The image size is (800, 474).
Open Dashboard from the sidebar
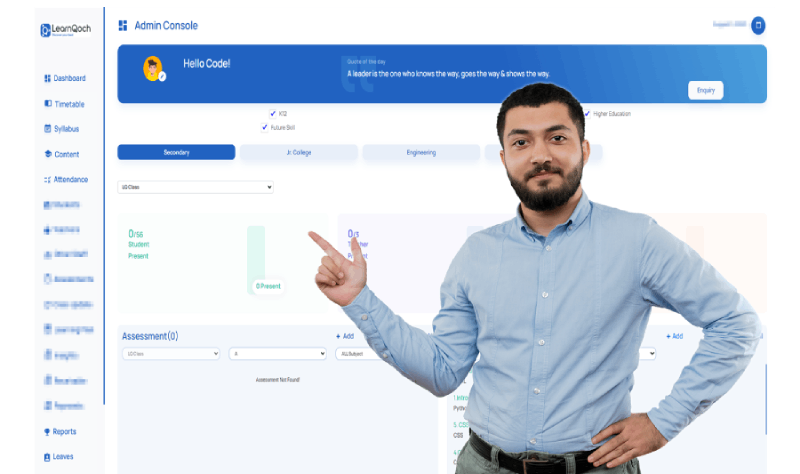click(65, 78)
